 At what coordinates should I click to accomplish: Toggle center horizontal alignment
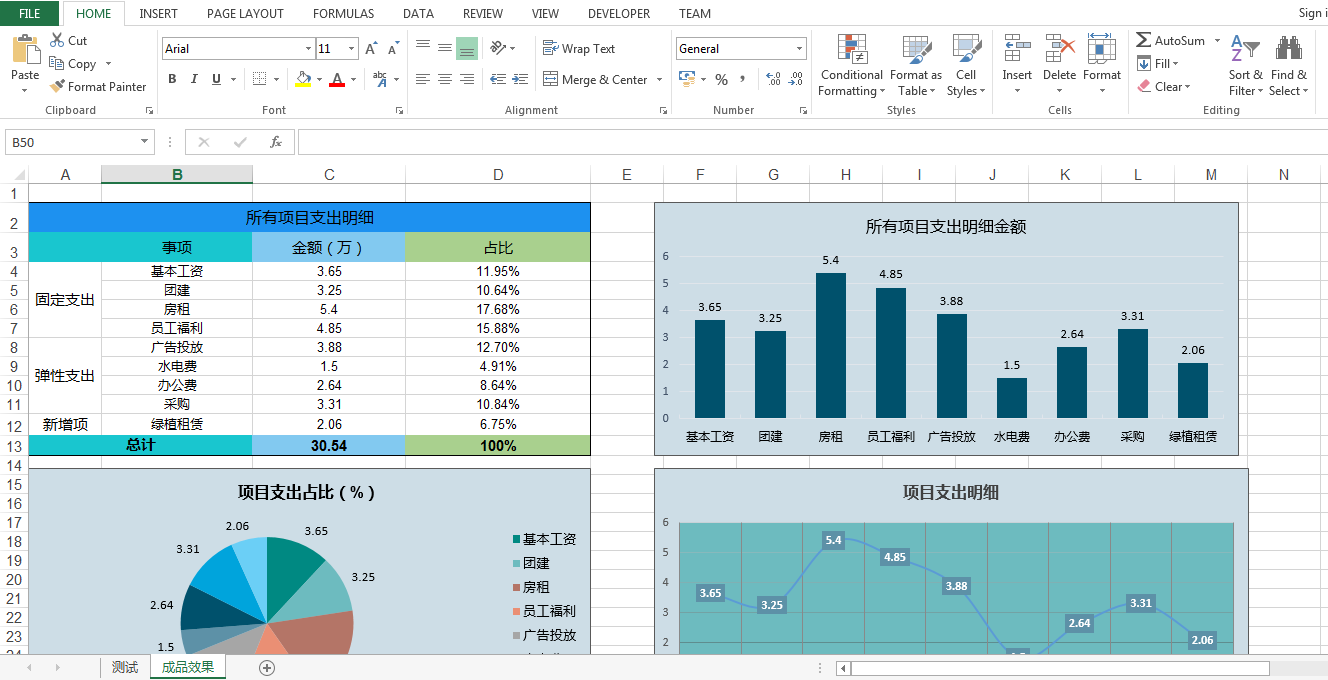pos(445,79)
